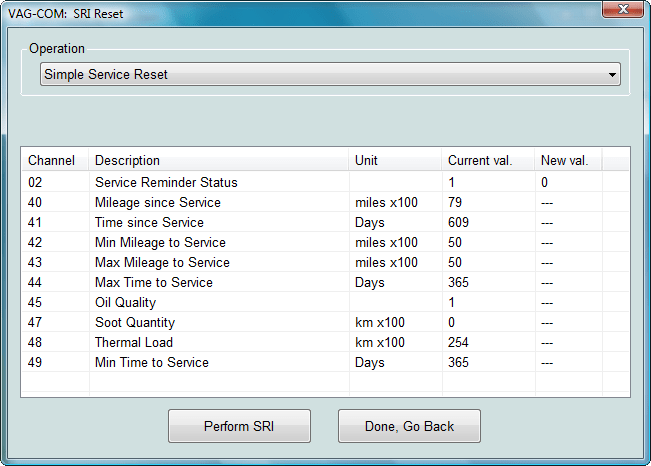Select the Max Mileage to Service row

coord(325,262)
